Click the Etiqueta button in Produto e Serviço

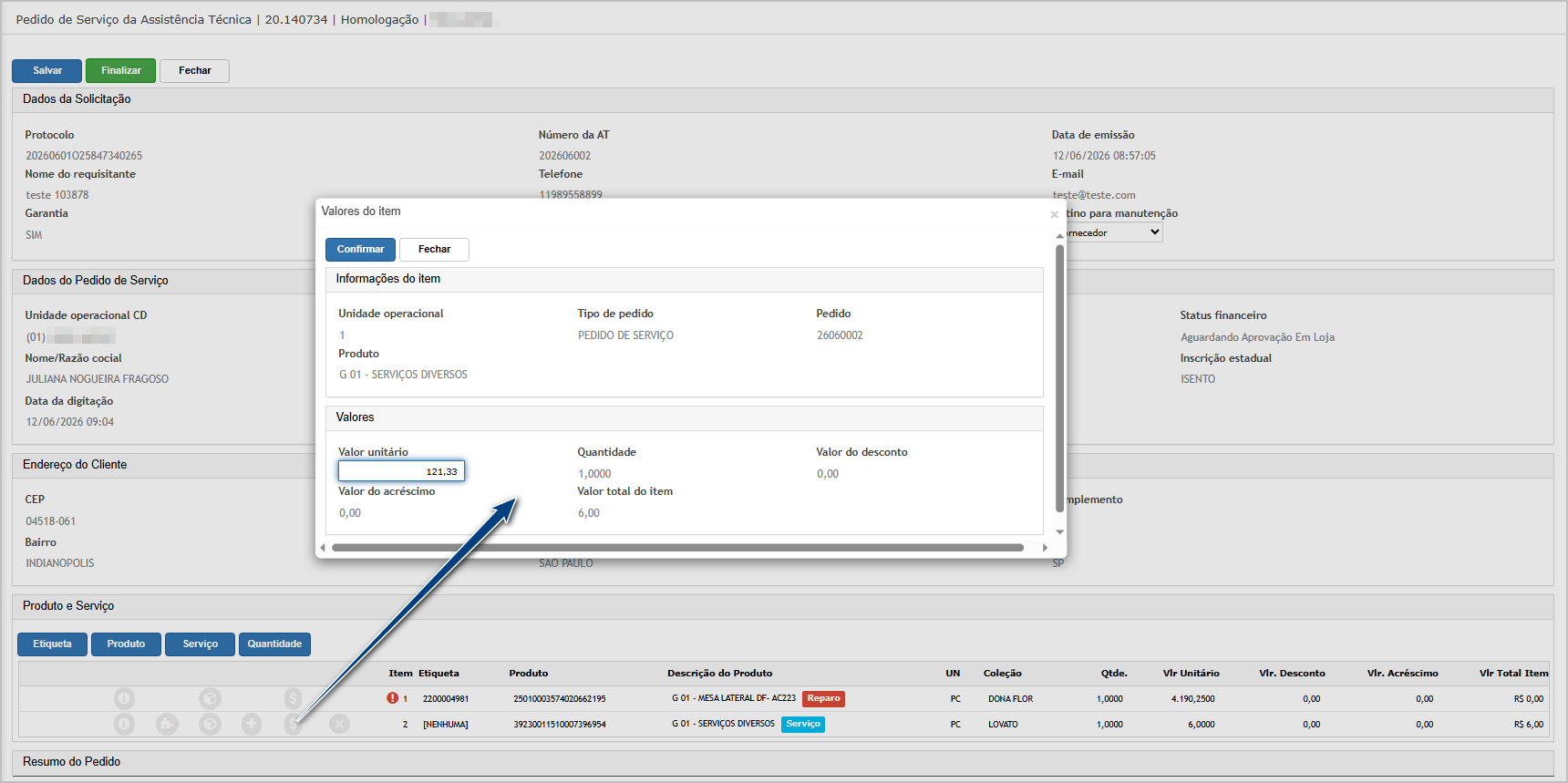pyautogui.click(x=52, y=644)
